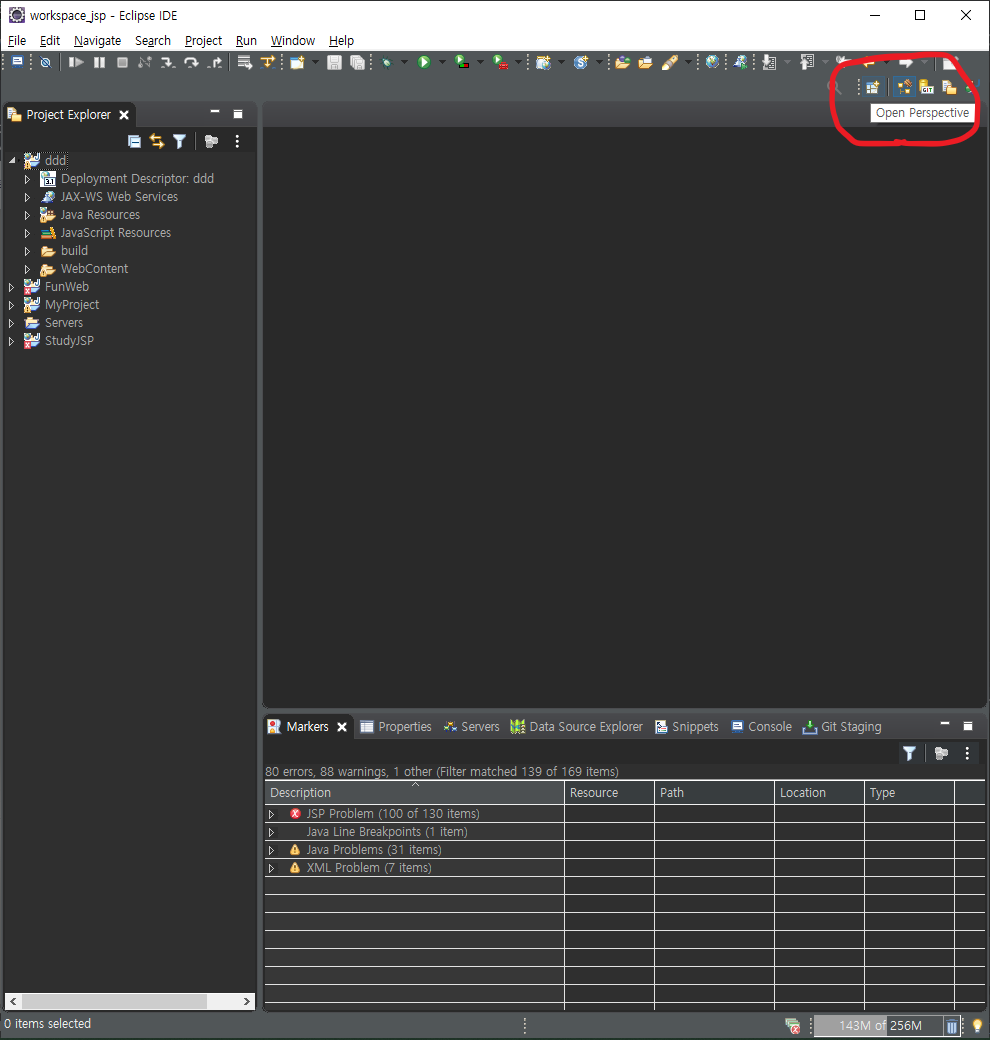
Task: Click scroll right arrow in Project Explorer
Action: click(247, 1001)
